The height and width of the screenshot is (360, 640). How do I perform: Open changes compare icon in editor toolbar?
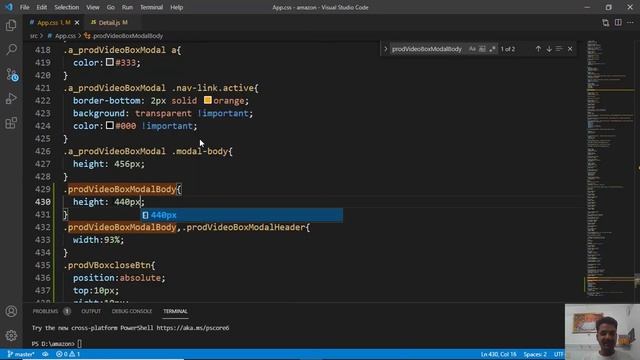coord(606,23)
